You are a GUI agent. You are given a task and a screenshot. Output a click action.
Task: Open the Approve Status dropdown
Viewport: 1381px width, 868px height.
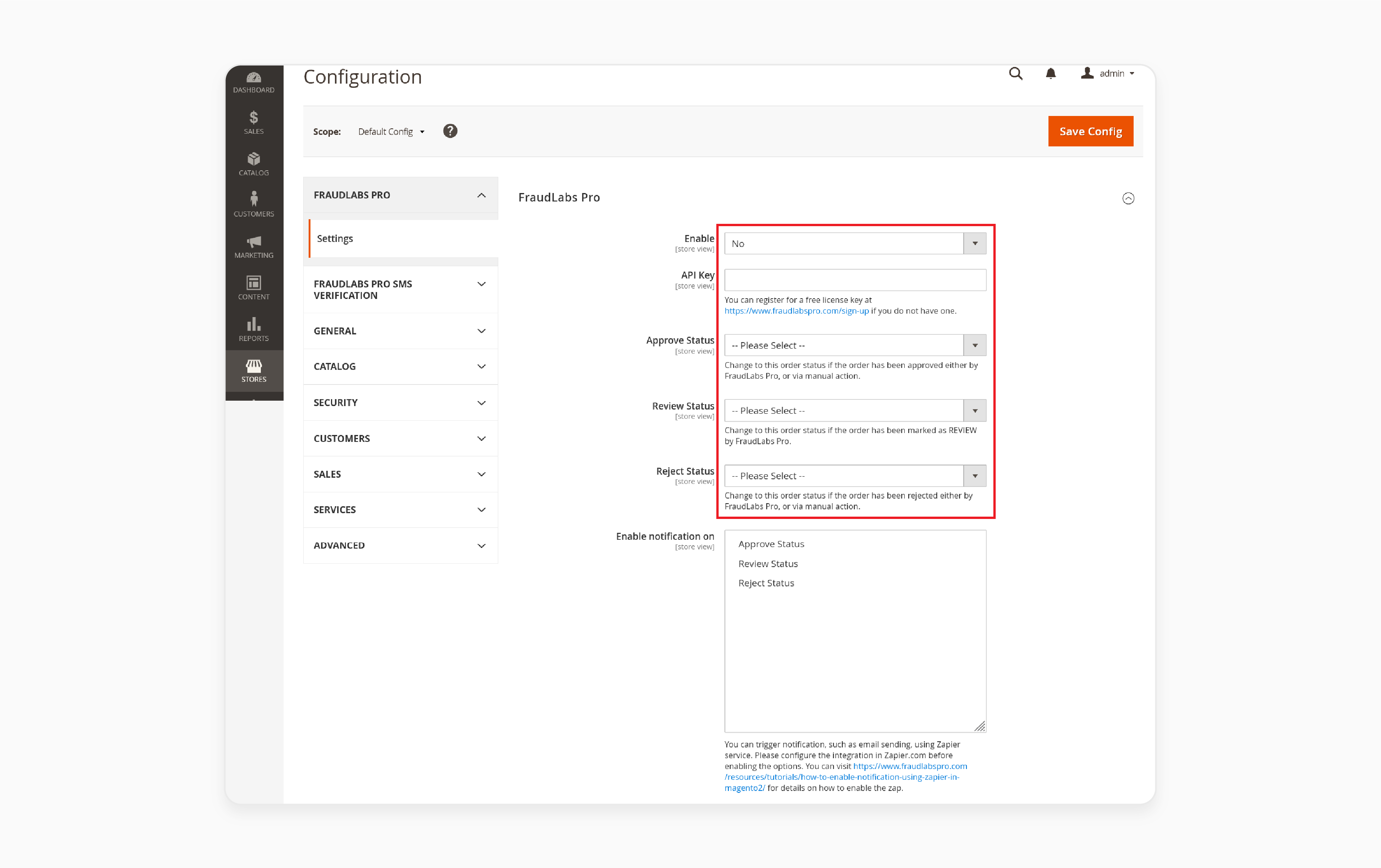[855, 345]
